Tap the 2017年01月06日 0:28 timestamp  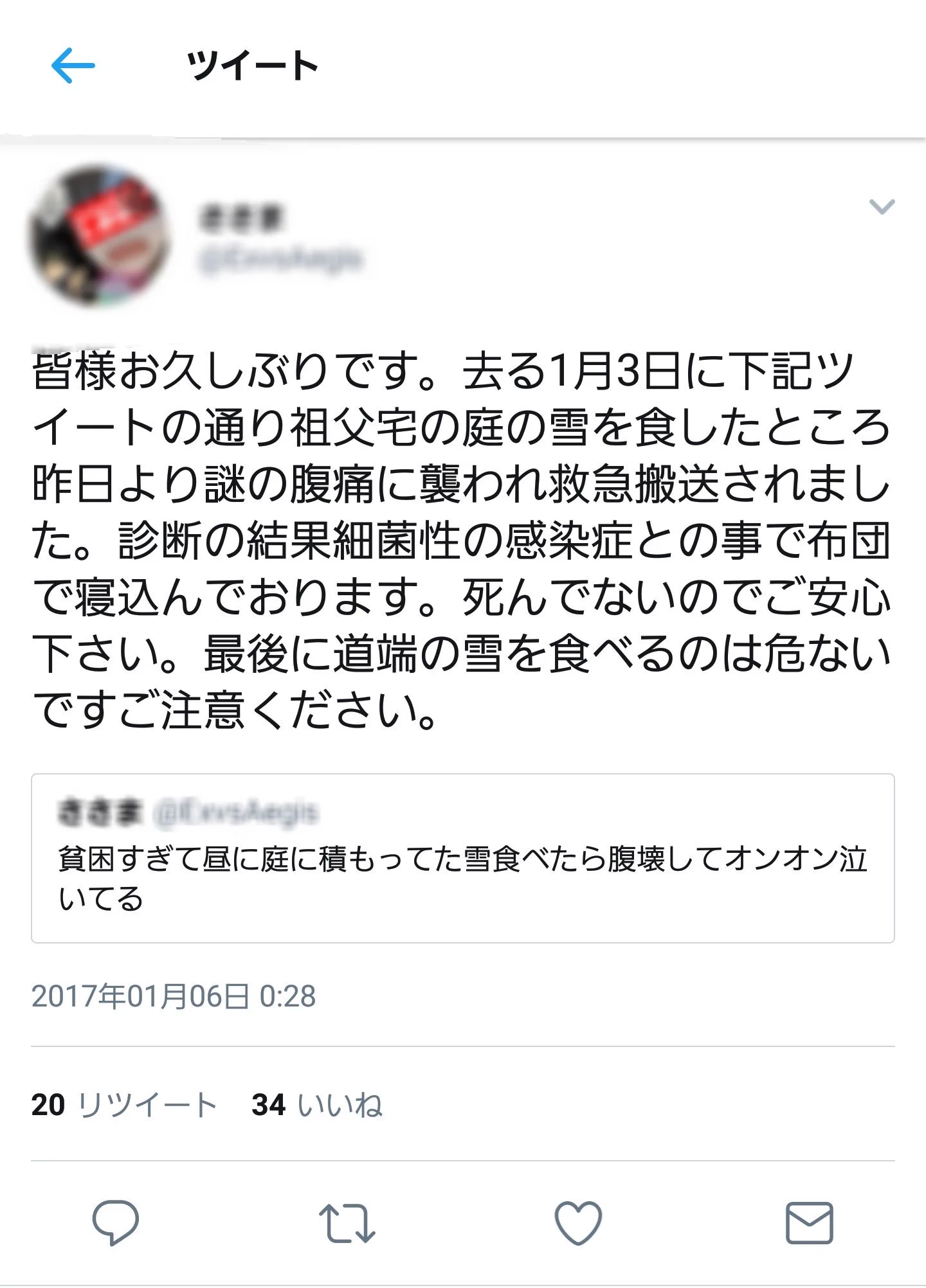(174, 997)
